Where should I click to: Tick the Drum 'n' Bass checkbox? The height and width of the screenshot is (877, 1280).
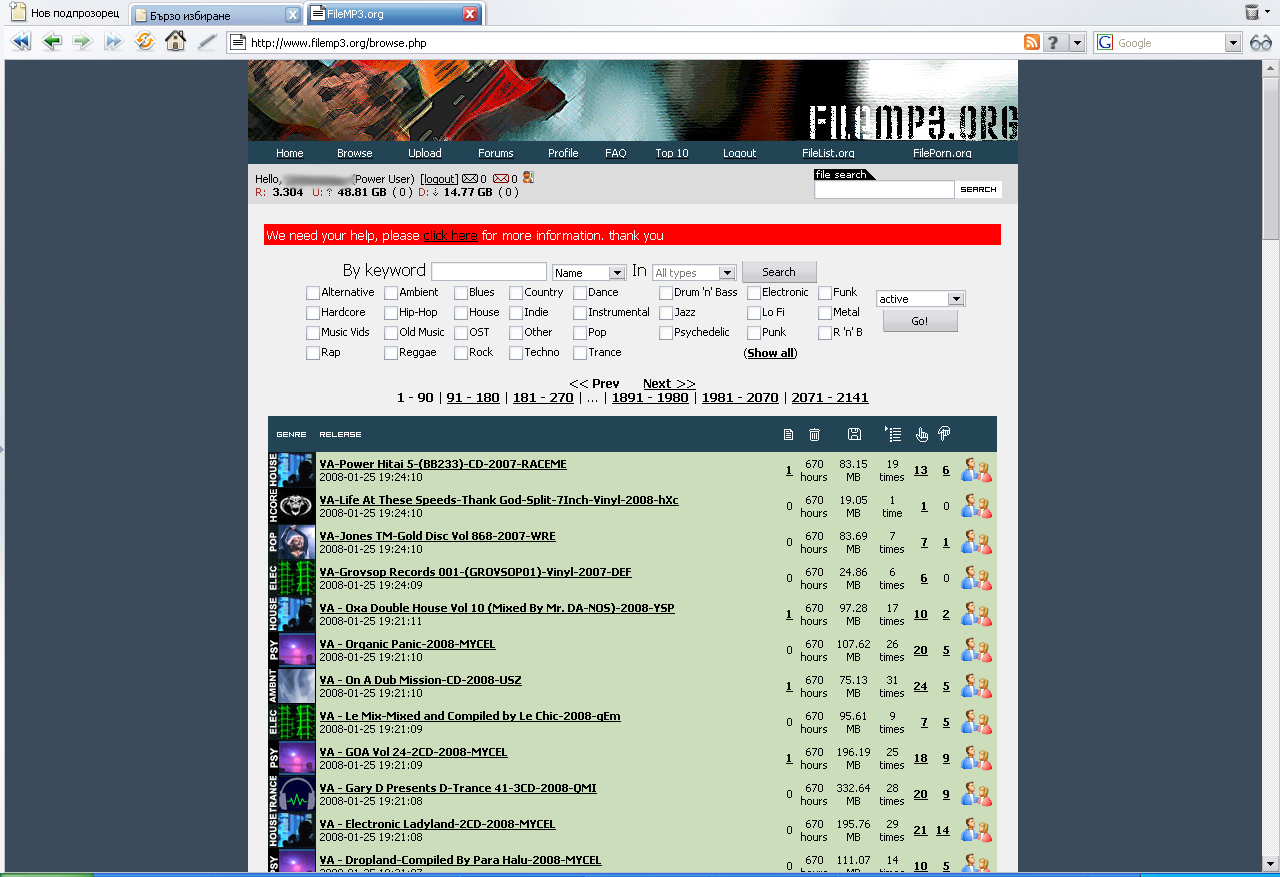coord(666,293)
